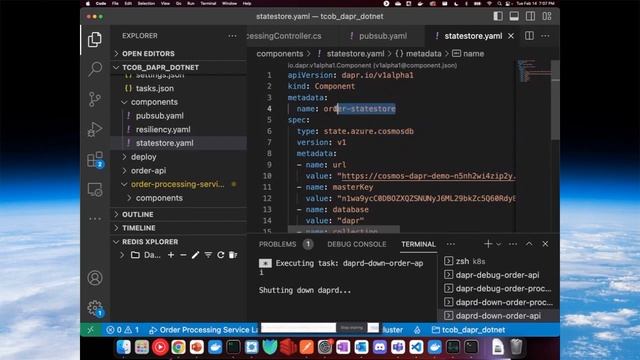Close the terminal panel
This screenshot has width=640, height=360.
click(x=545, y=244)
